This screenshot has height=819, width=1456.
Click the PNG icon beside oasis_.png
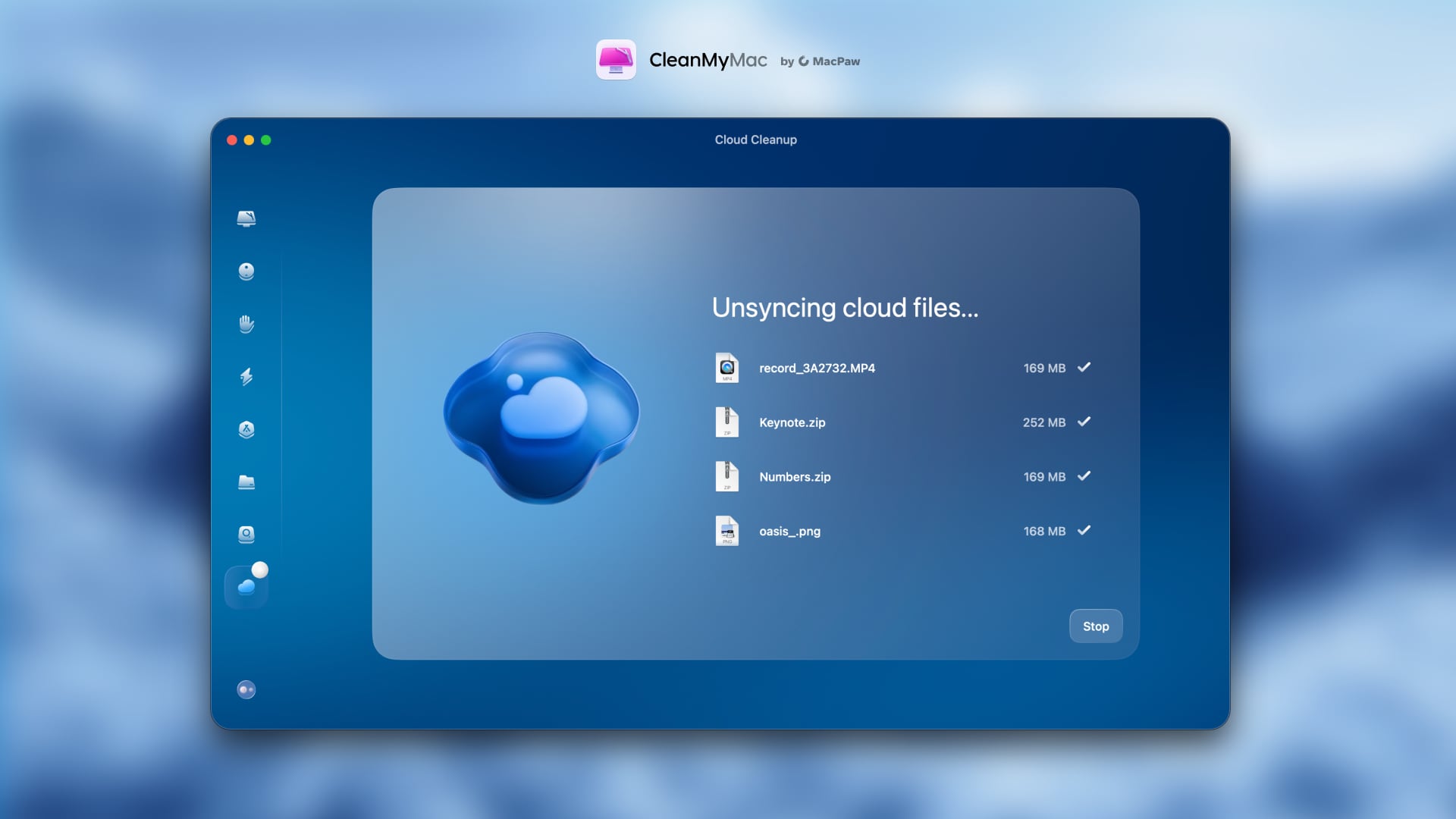727,531
